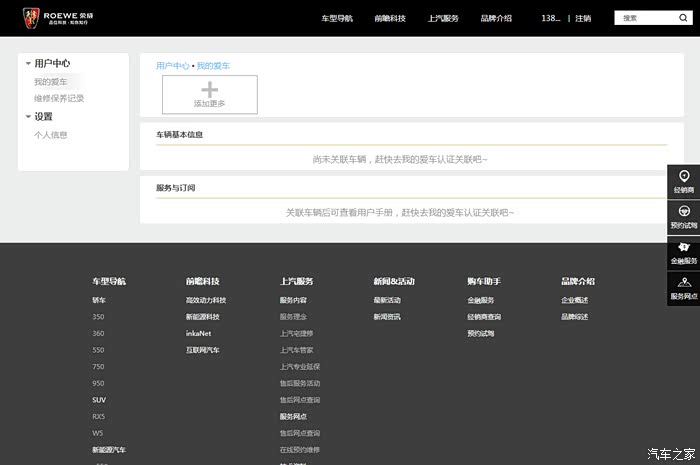The image size is (700, 465).
Task: Open 金融服务 finance sidebar icon
Action: [x=684, y=253]
